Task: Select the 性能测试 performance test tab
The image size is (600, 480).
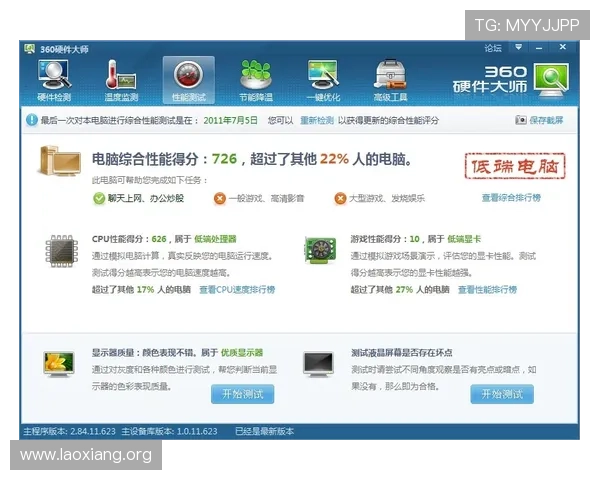Action: pyautogui.click(x=189, y=80)
